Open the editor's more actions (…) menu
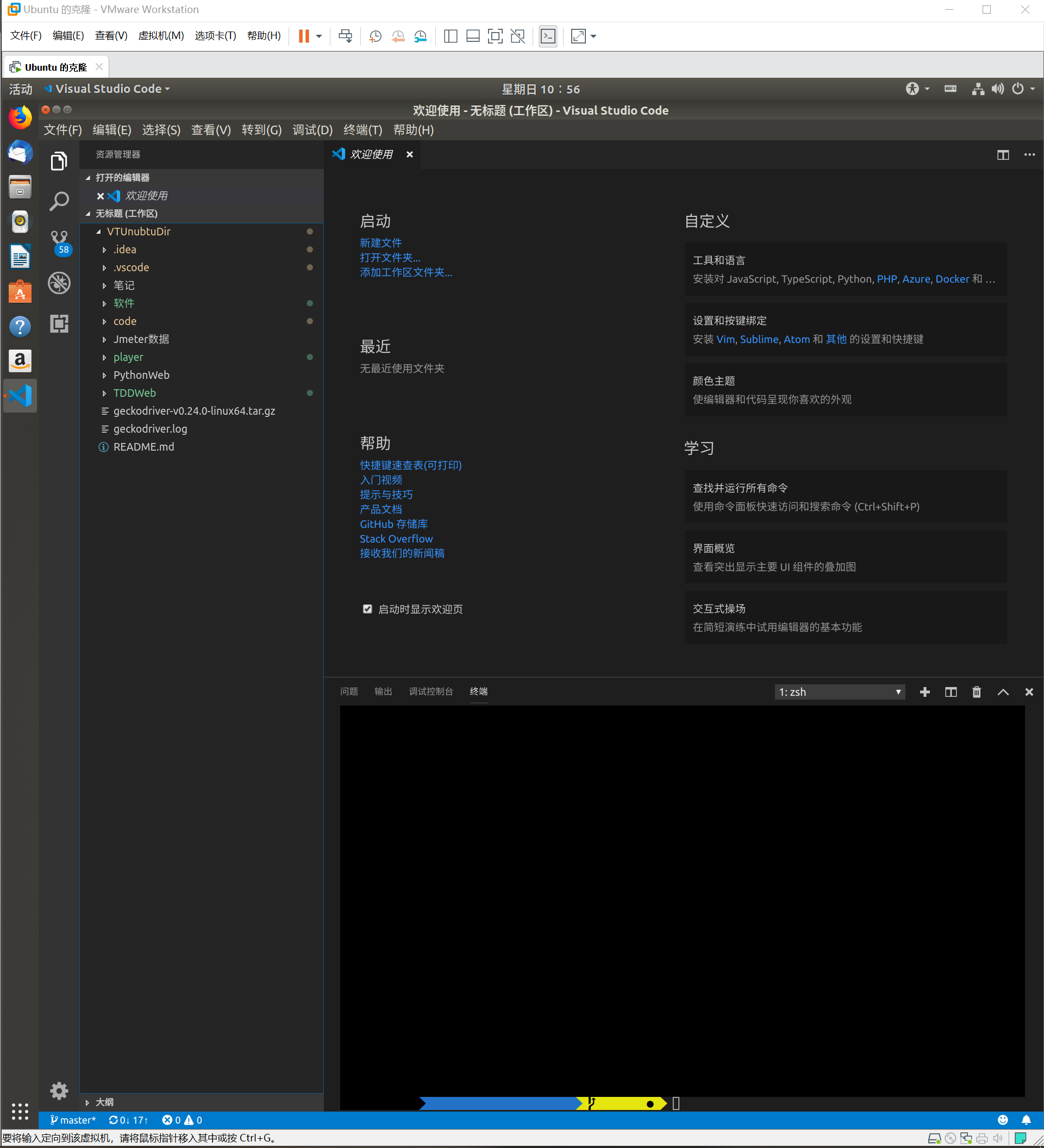 point(1029,155)
